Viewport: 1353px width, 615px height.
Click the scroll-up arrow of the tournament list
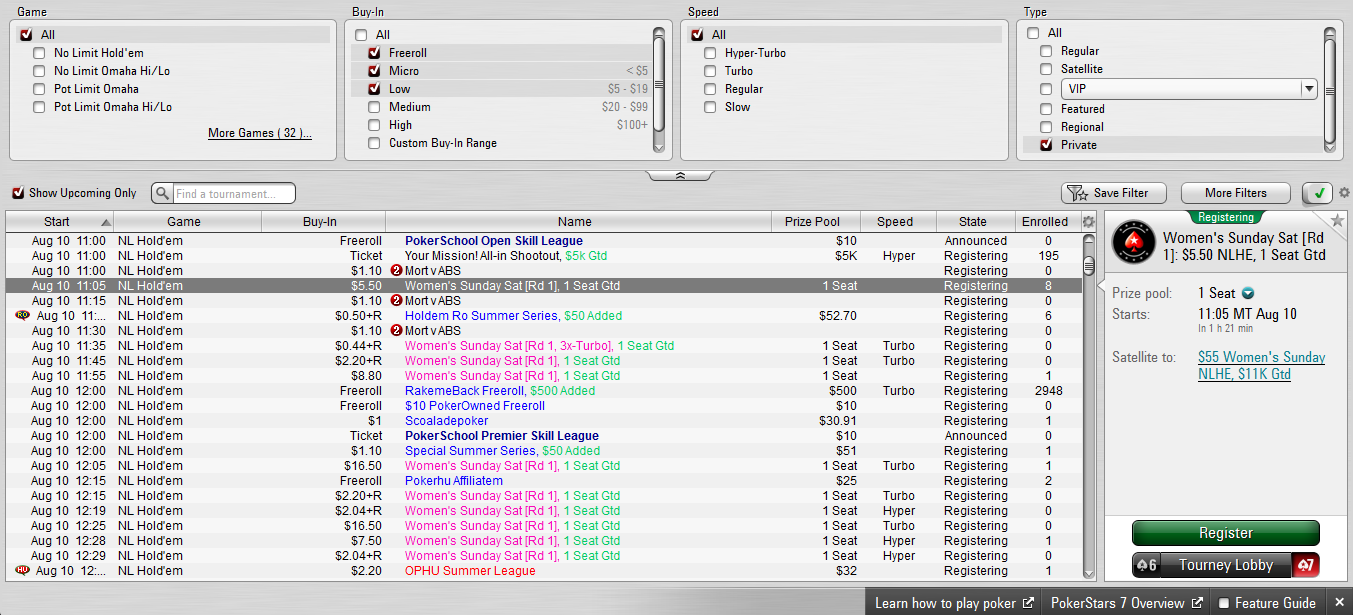(1089, 240)
